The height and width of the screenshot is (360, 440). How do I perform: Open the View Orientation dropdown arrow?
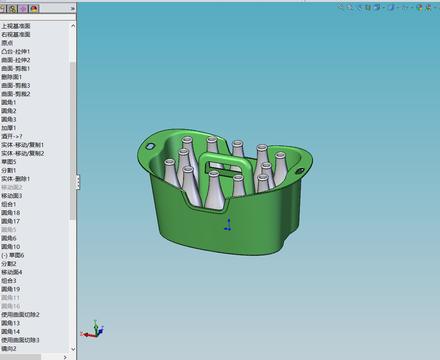[384, 8]
